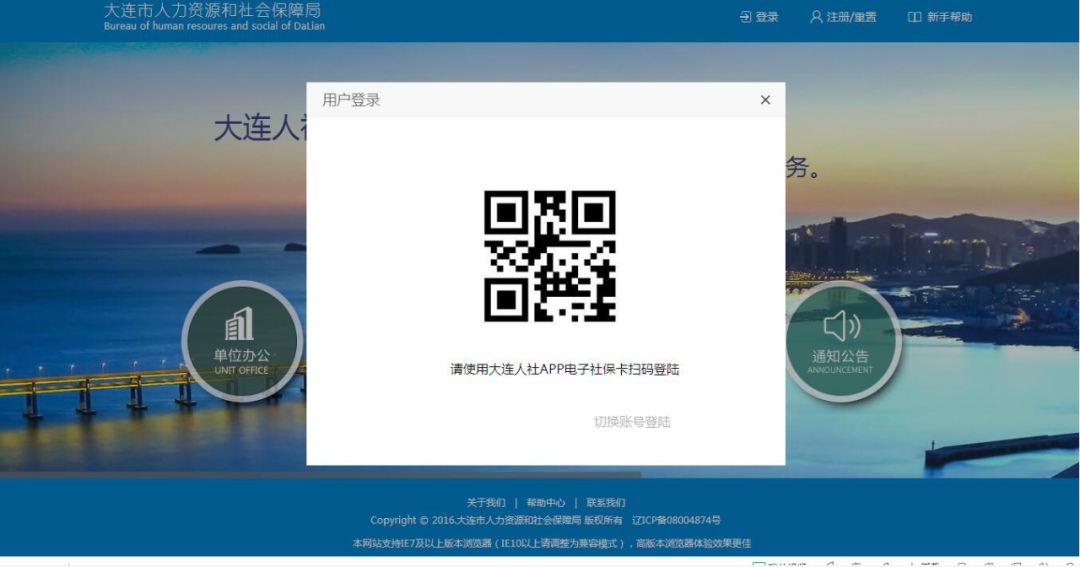Click the 请使用大连人社APP scan instruction text
This screenshot has width=1080, height=567.
click(565, 369)
